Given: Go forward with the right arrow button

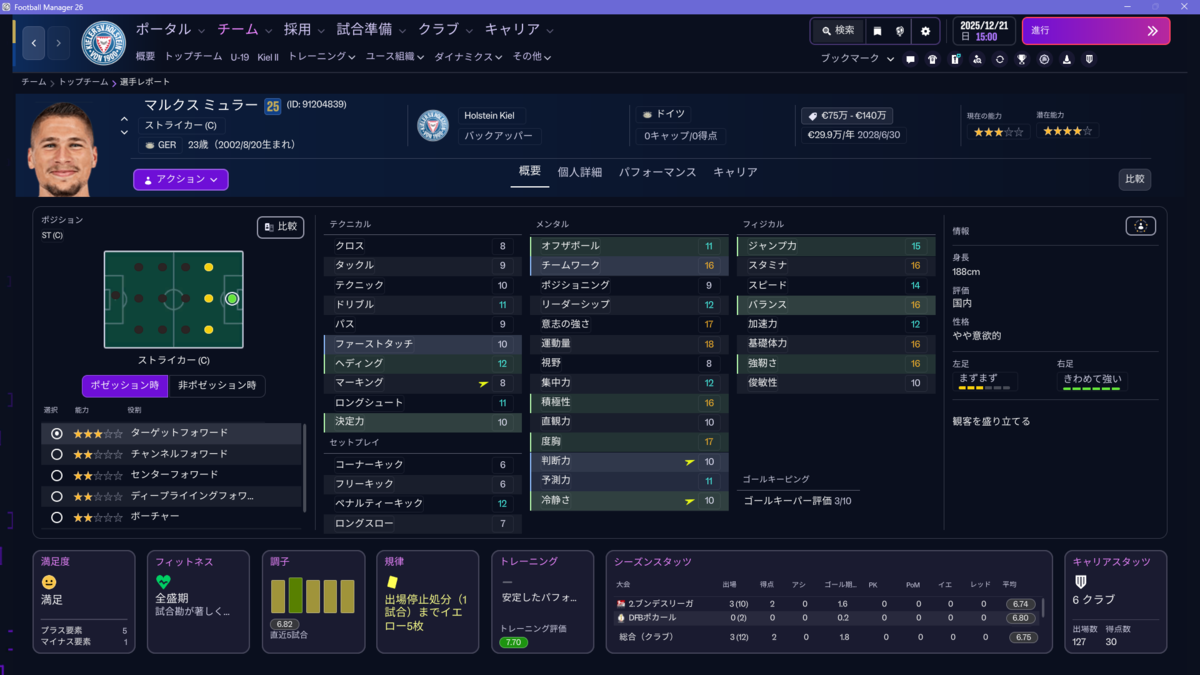Looking at the screenshot, I should 58,43.
